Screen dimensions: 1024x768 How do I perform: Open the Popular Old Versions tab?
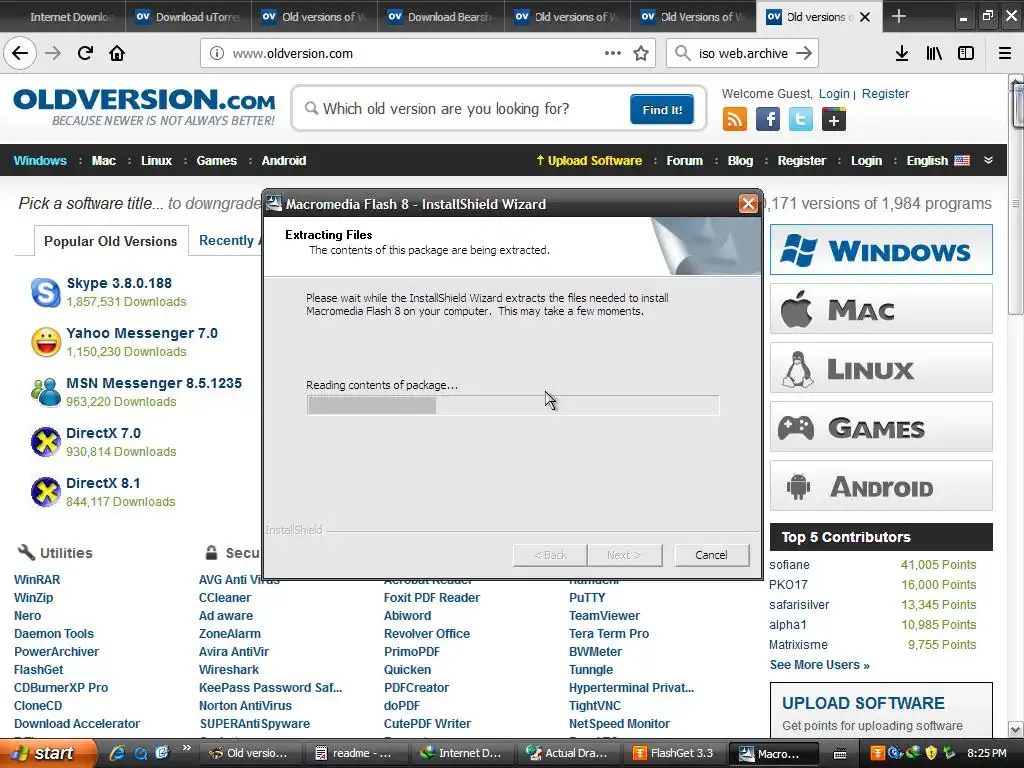[x=110, y=241]
